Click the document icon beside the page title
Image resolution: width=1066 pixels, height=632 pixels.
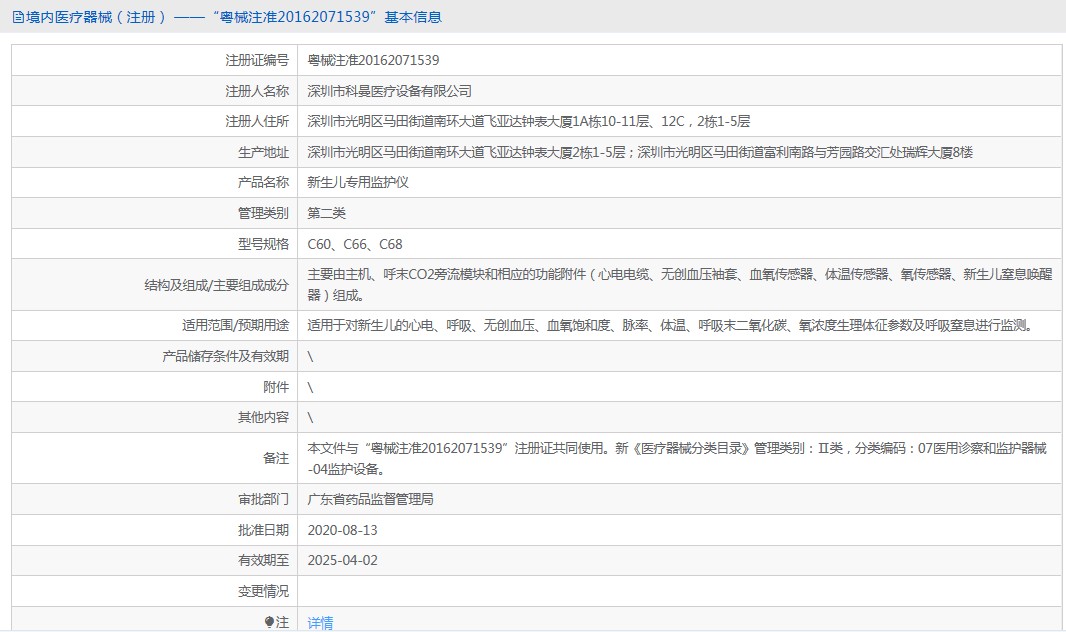18,18
